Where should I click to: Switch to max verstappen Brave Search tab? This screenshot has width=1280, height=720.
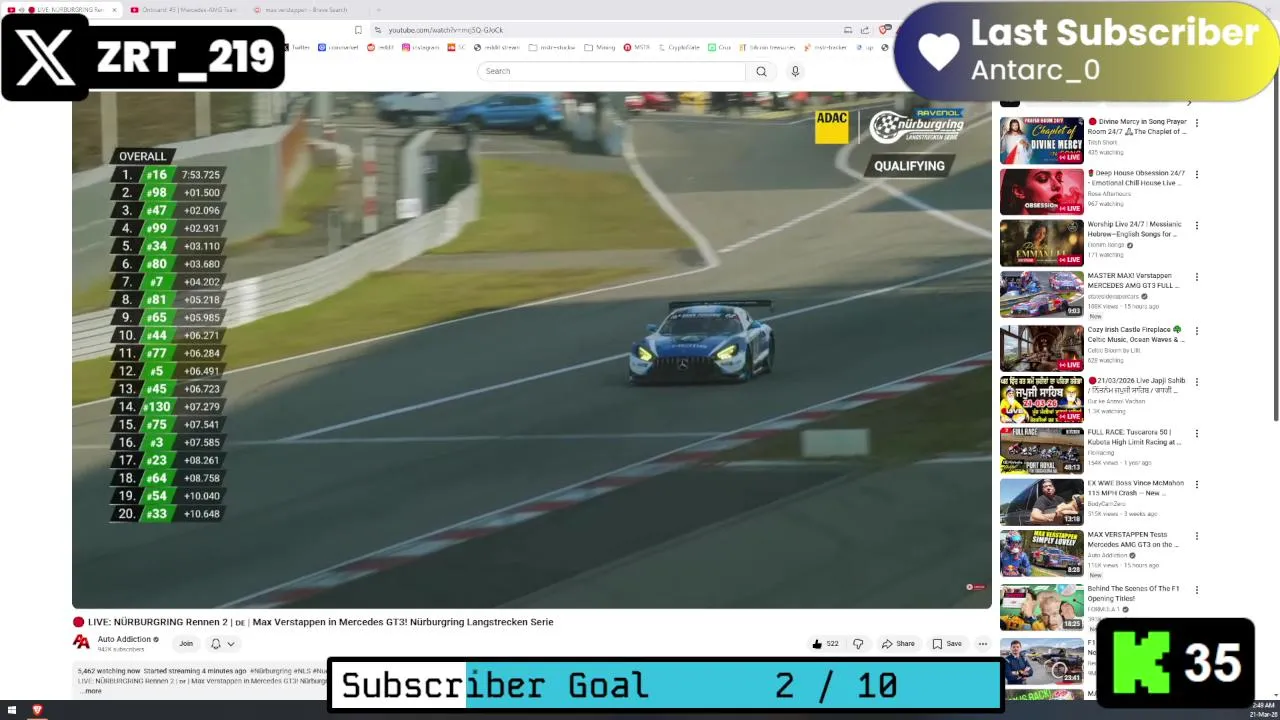click(305, 10)
